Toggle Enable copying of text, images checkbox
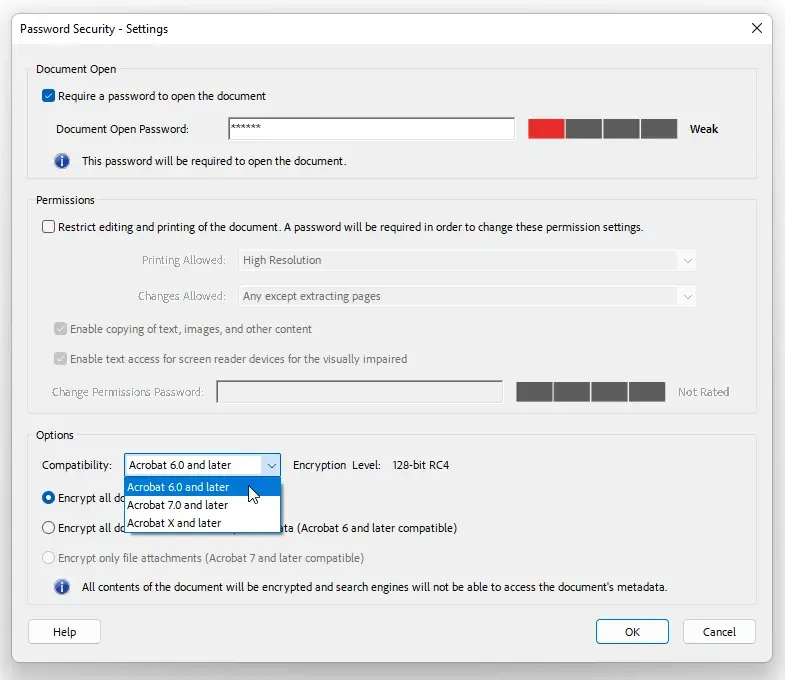The height and width of the screenshot is (680, 785). point(60,329)
